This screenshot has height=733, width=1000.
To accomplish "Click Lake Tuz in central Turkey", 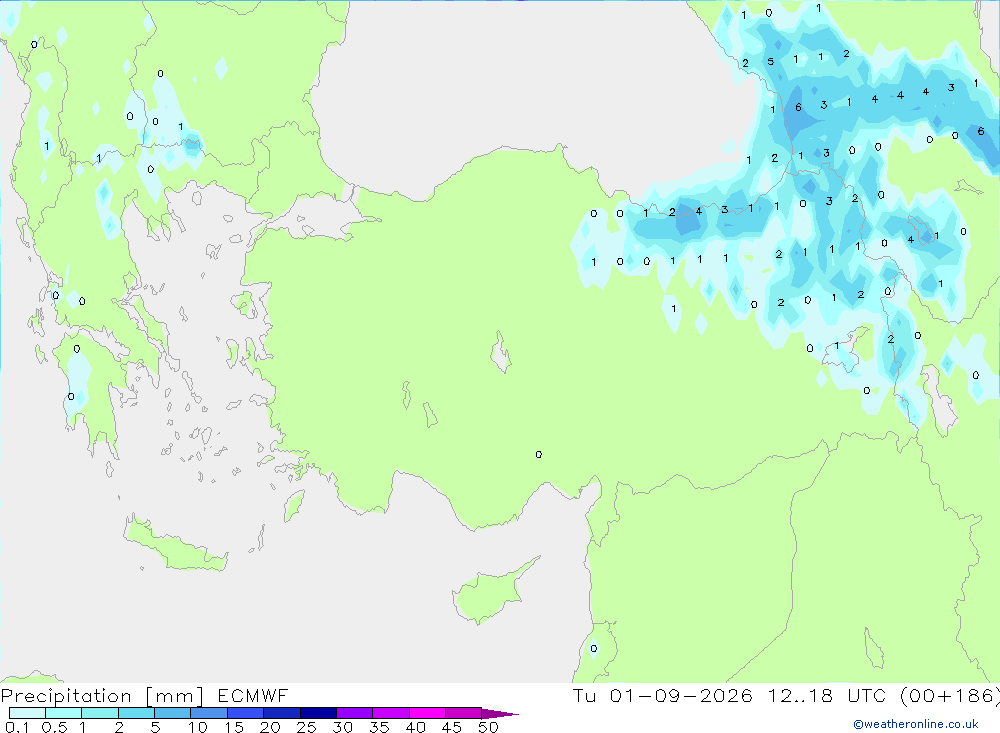I will (501, 352).
